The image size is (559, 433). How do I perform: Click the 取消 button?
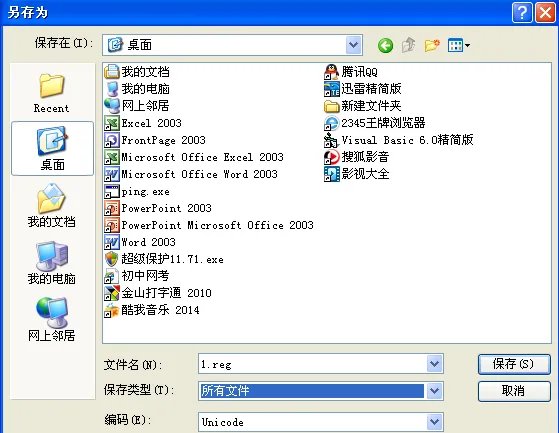(x=514, y=391)
